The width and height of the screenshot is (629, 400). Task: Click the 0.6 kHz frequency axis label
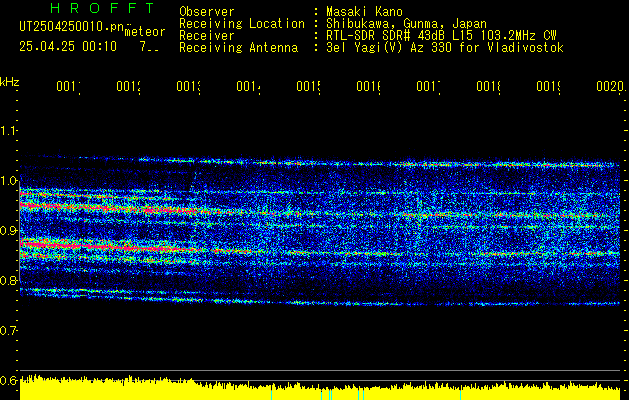(x=8, y=380)
